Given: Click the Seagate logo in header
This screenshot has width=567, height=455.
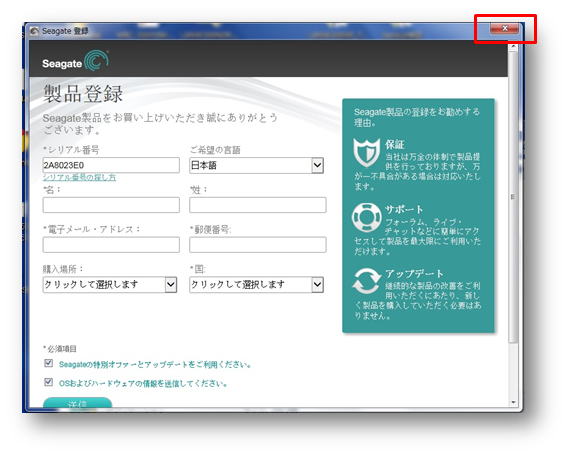Looking at the screenshot, I should 75,61.
